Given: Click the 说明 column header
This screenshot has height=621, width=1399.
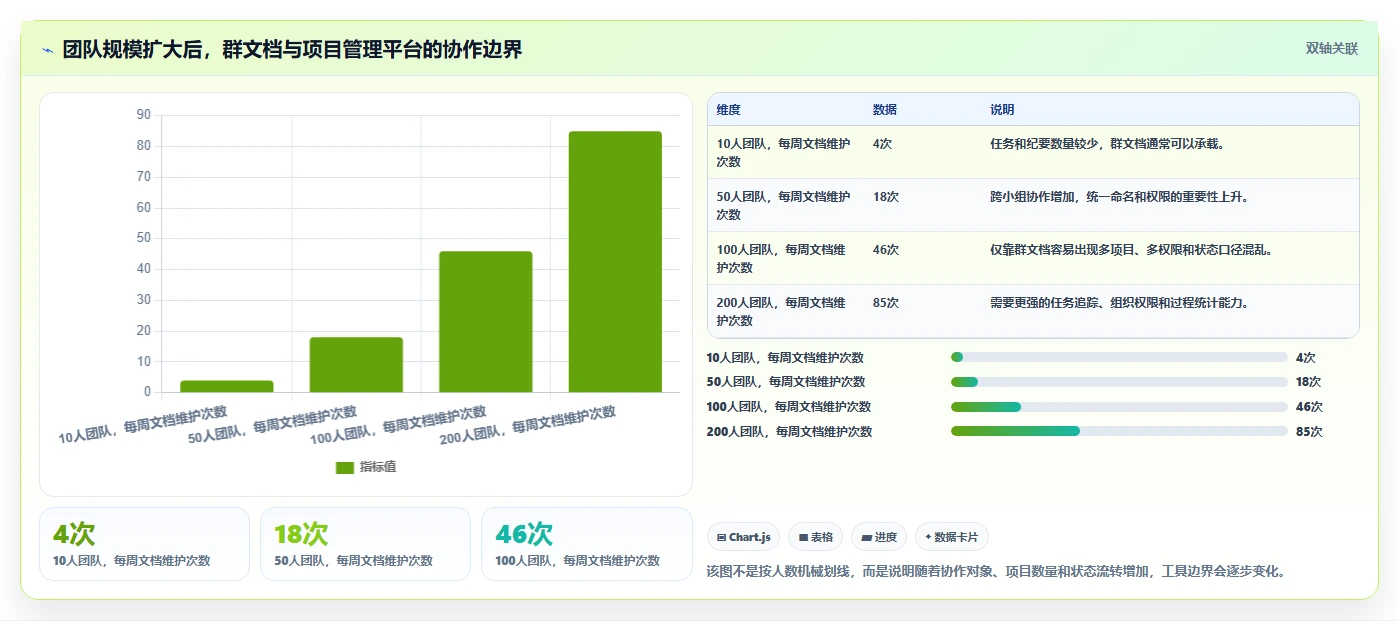Looking at the screenshot, I should pyautogui.click(x=1002, y=109).
